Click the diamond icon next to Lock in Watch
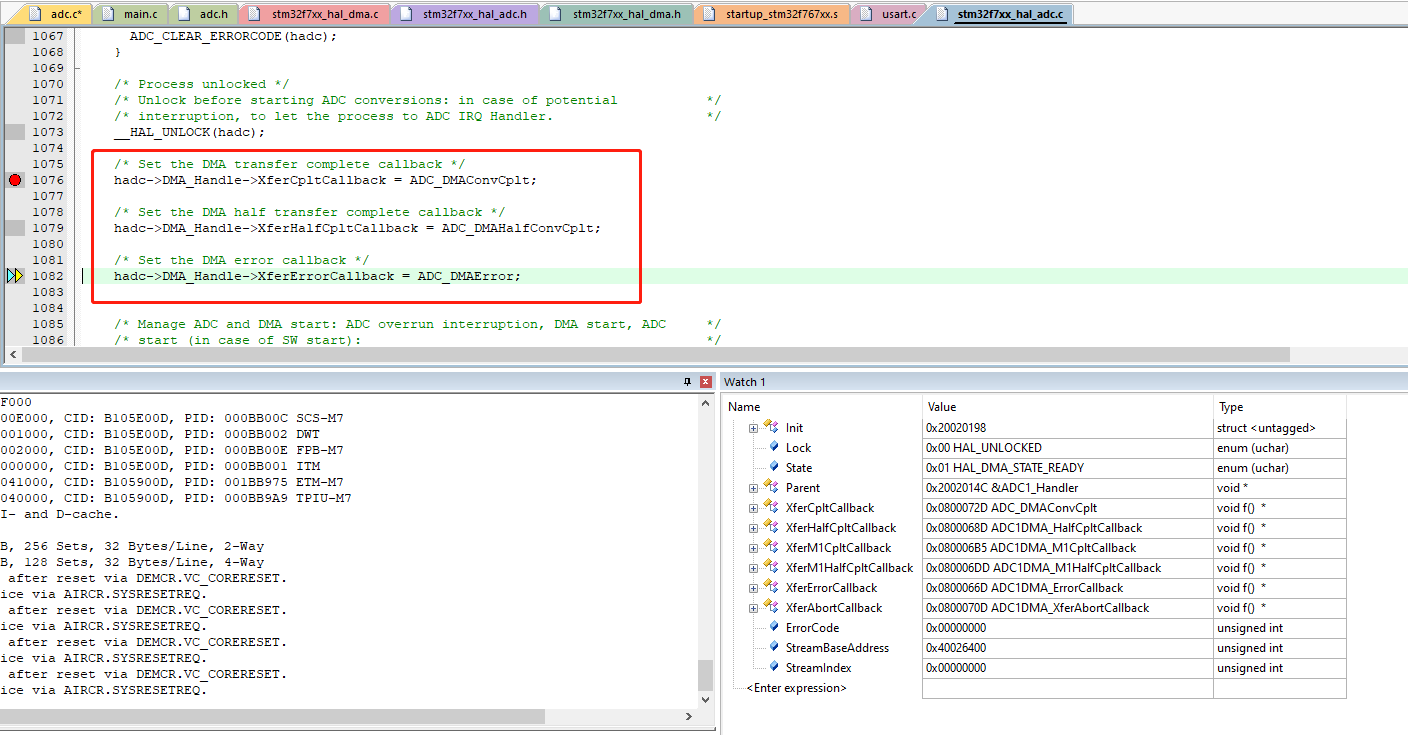The image size is (1408, 735). point(775,447)
